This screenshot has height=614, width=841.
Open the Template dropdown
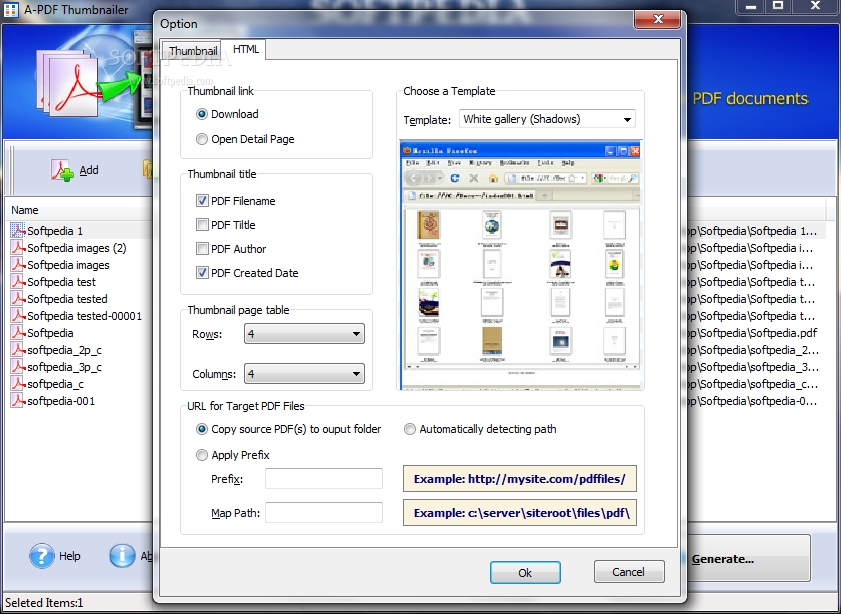pyautogui.click(x=547, y=119)
